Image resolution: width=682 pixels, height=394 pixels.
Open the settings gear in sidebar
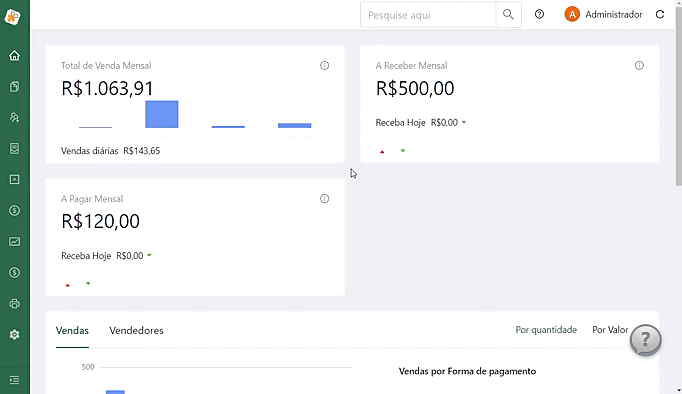tap(14, 334)
